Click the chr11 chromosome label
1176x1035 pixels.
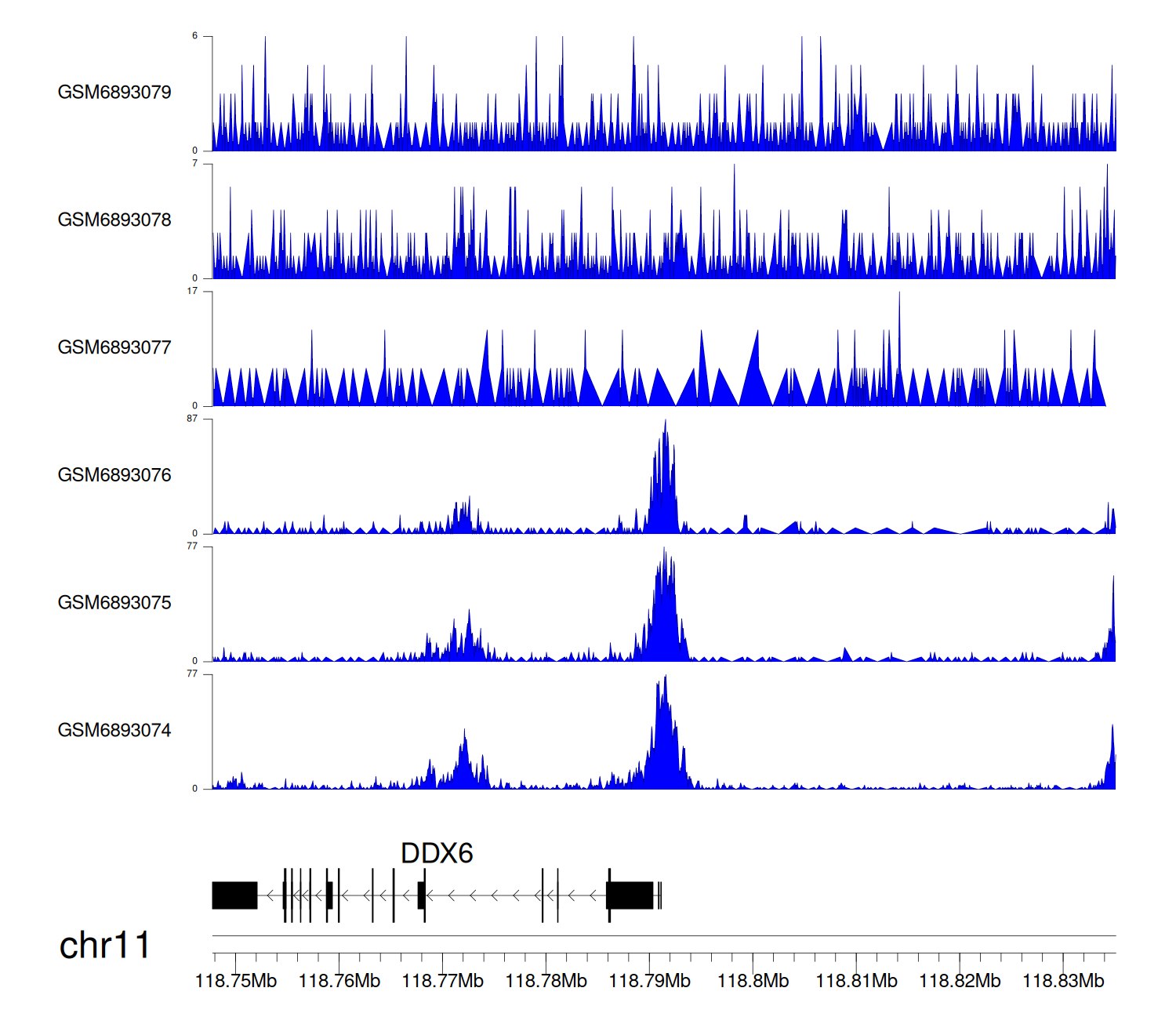(x=104, y=946)
